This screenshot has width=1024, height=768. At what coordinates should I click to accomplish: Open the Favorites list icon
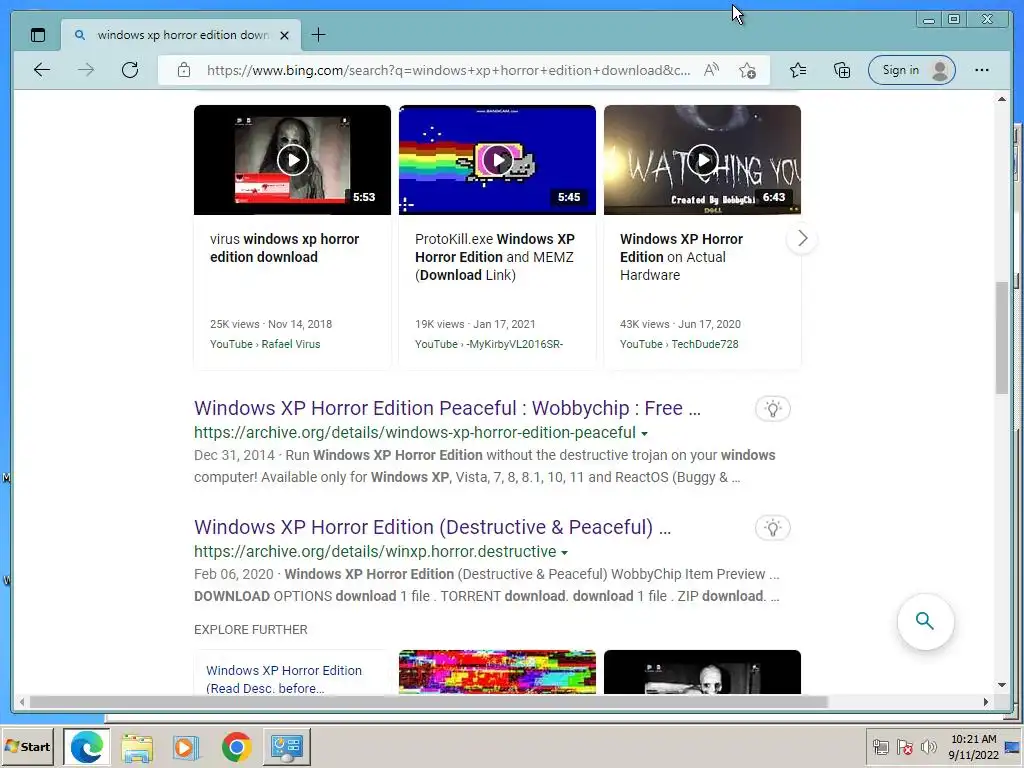point(797,70)
